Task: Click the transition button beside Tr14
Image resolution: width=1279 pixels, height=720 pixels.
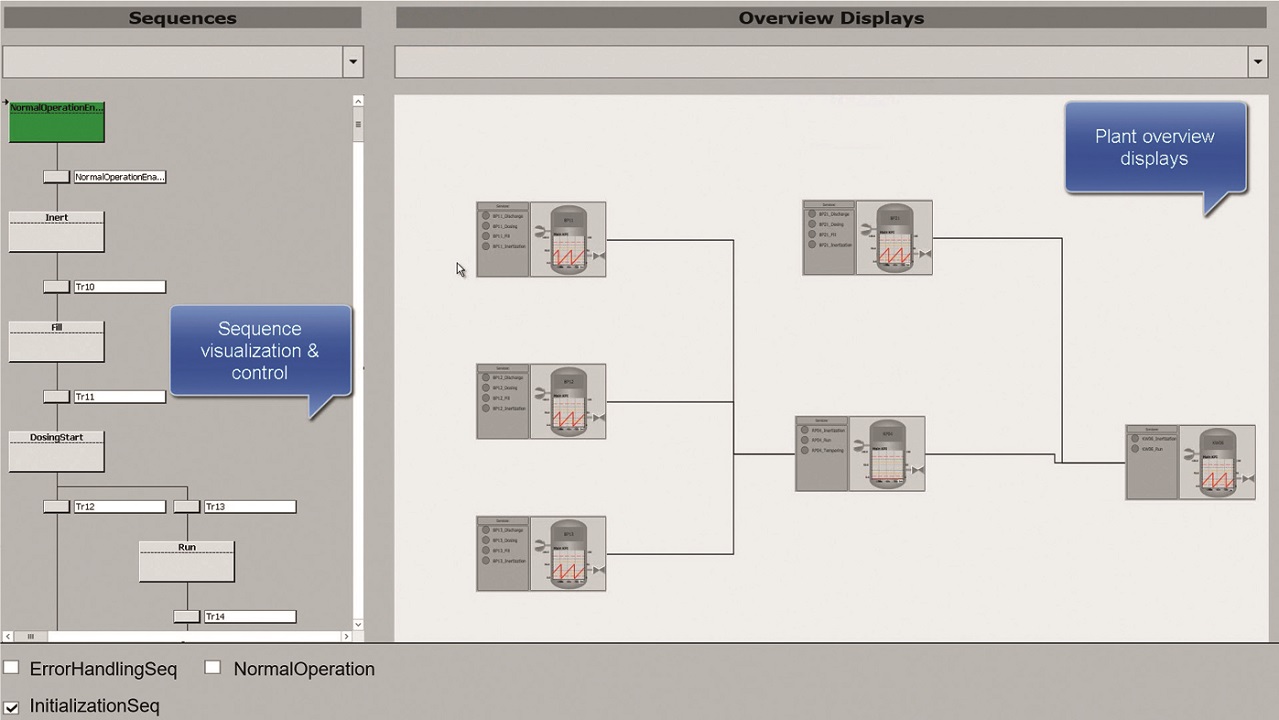Action: point(187,617)
